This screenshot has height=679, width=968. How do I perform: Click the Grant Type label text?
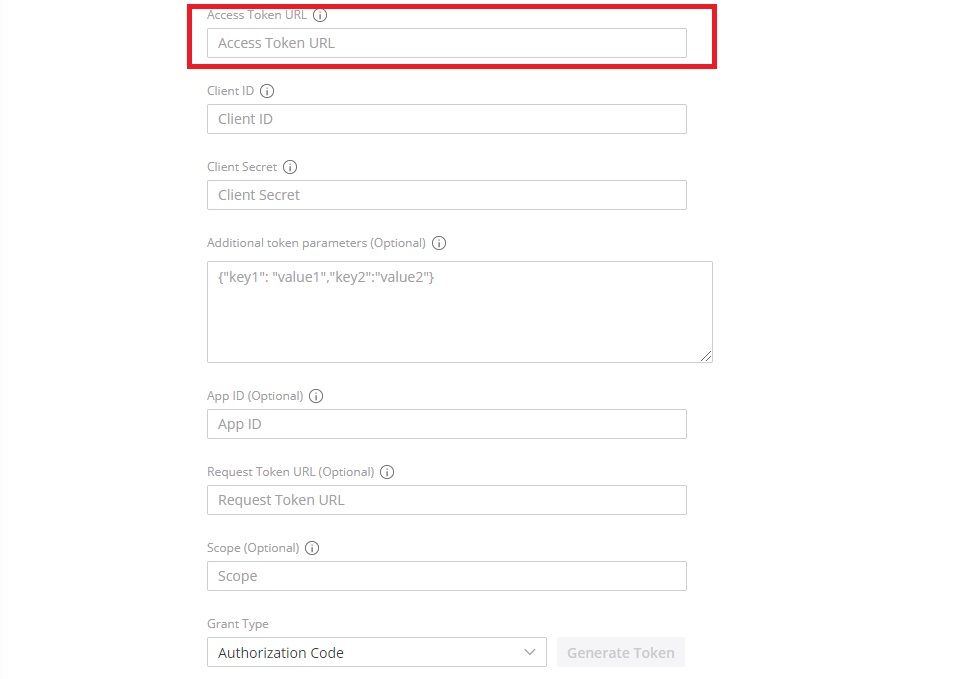coord(238,624)
